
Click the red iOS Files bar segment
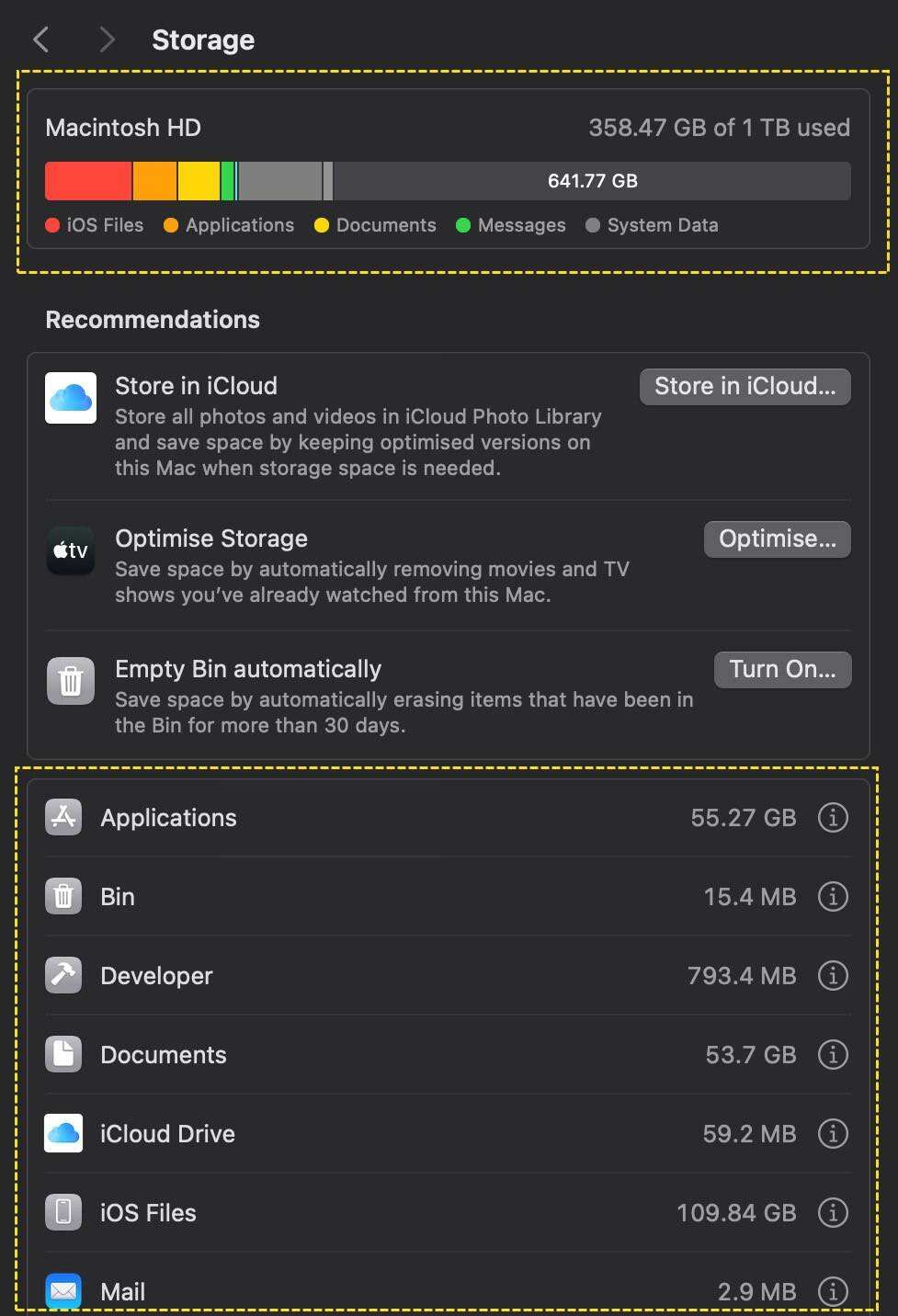tap(88, 181)
